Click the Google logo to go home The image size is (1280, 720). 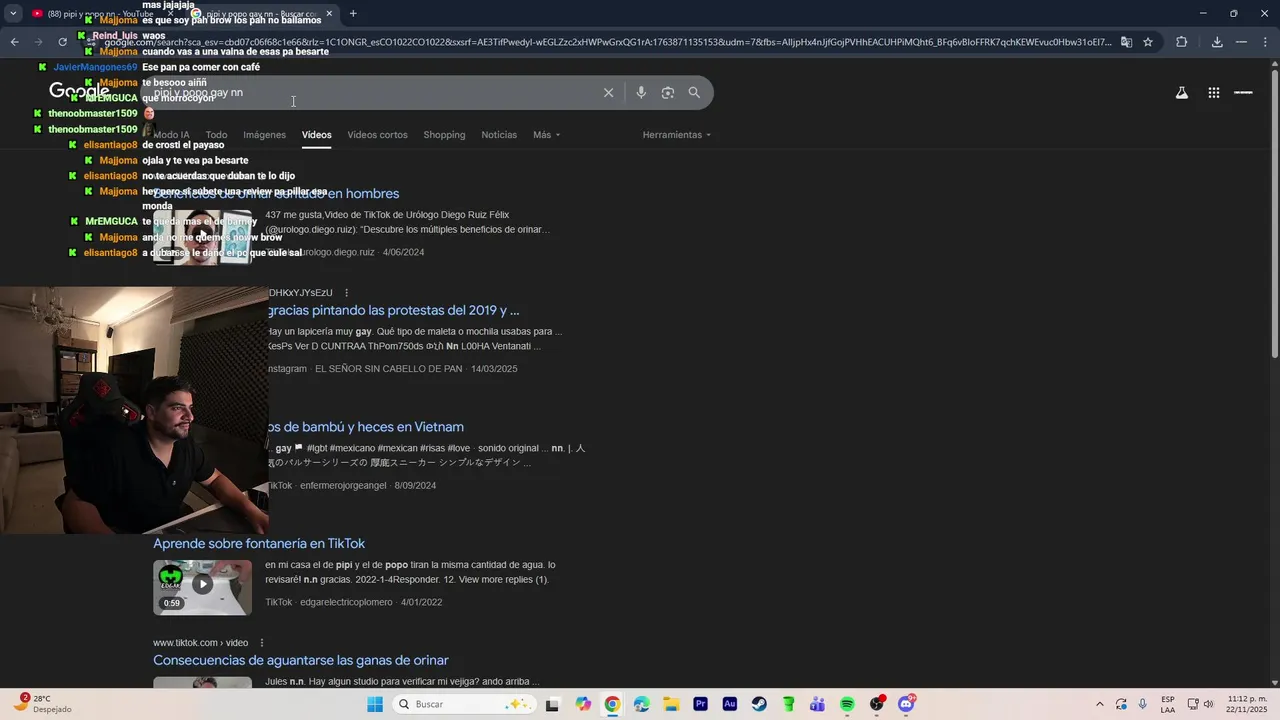[79, 92]
